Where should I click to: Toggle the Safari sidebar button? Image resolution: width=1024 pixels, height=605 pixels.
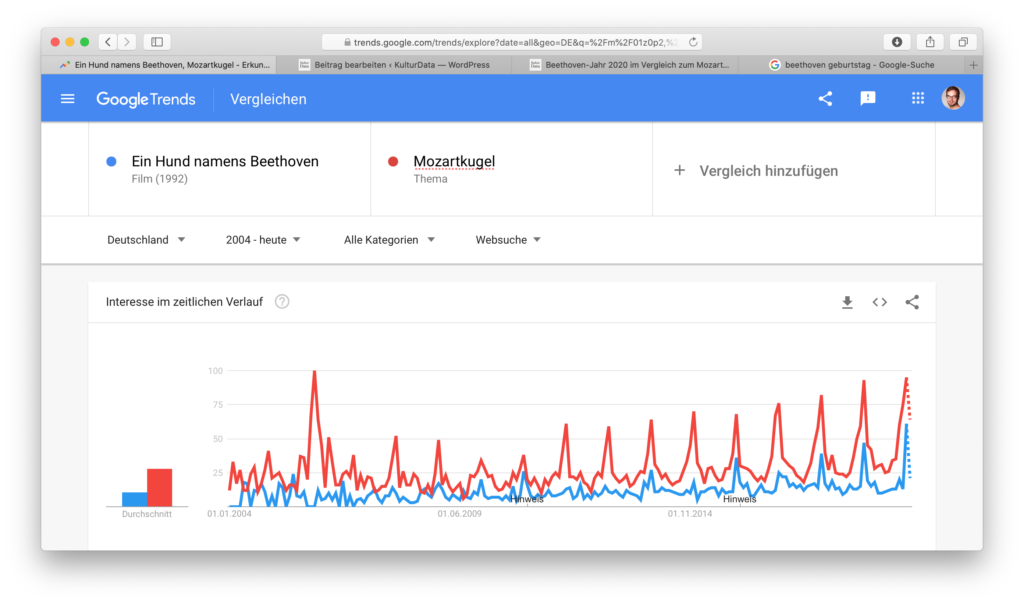click(157, 42)
